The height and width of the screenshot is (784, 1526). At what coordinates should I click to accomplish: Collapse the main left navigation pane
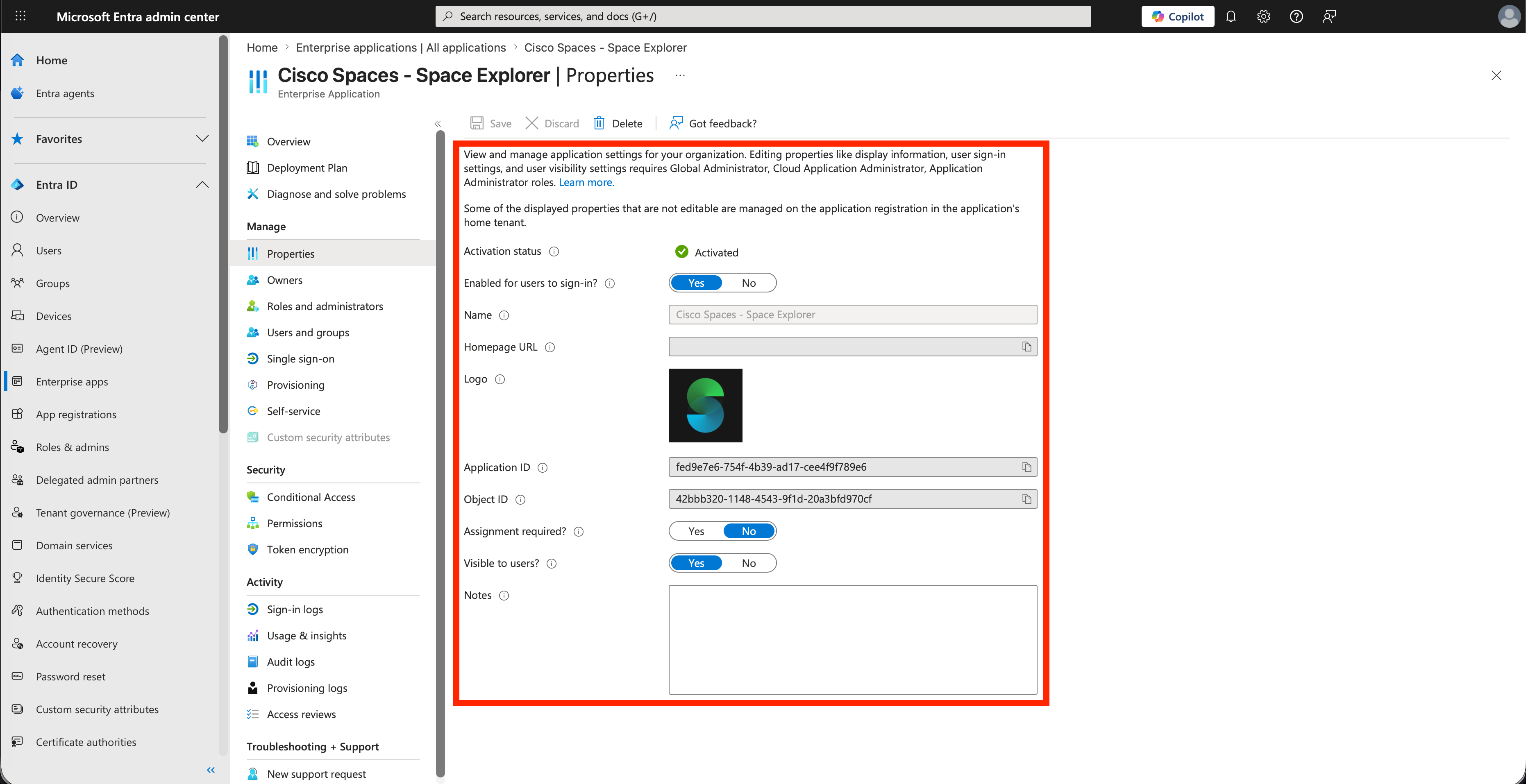(211, 770)
